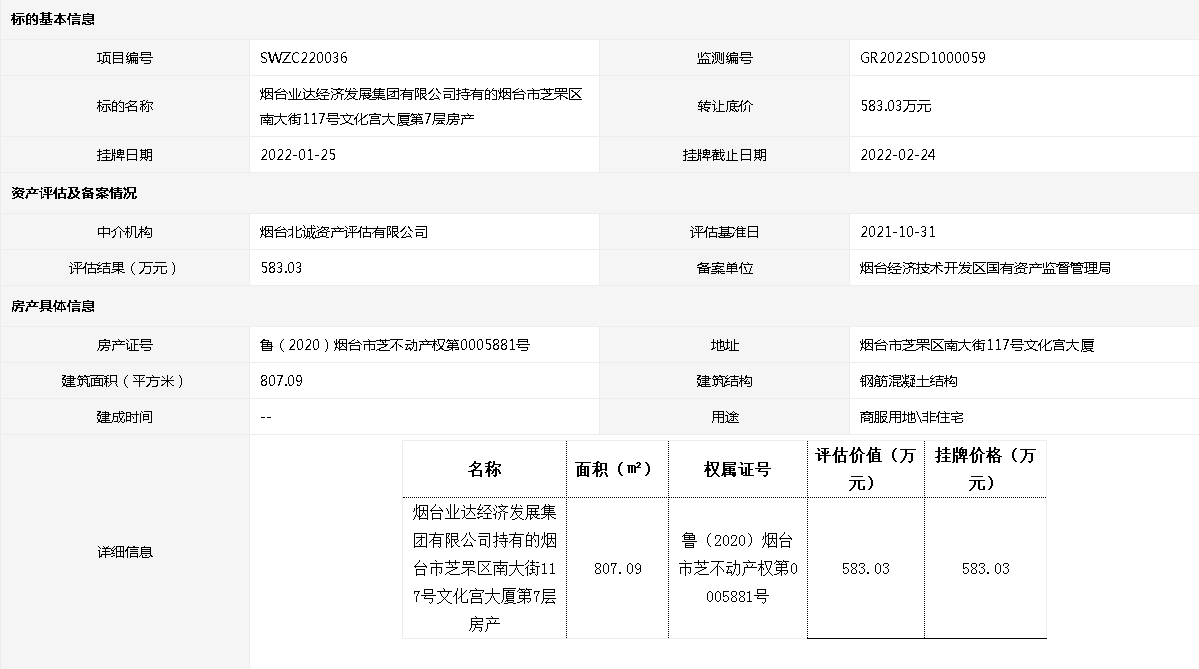Click the valuation base date 2021-10-31
Image resolution: width=1199 pixels, height=669 pixels.
tap(897, 232)
